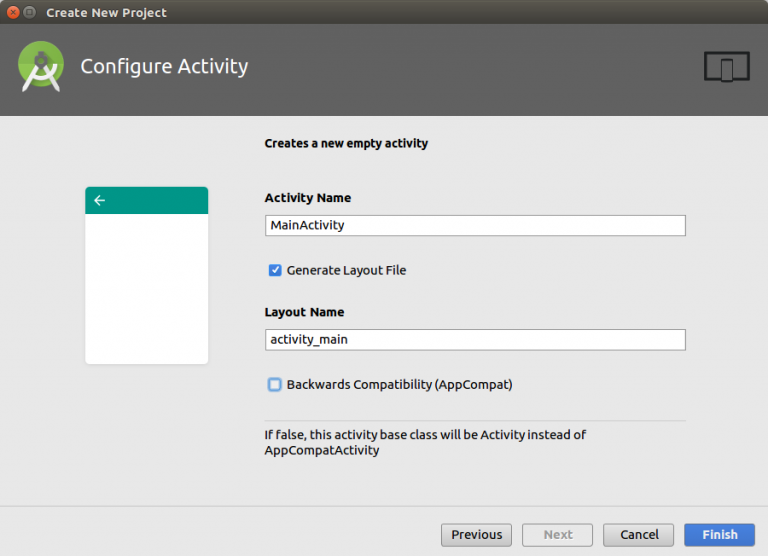Click the Android Studio logo icon
The height and width of the screenshot is (556, 768).
[x=41, y=67]
